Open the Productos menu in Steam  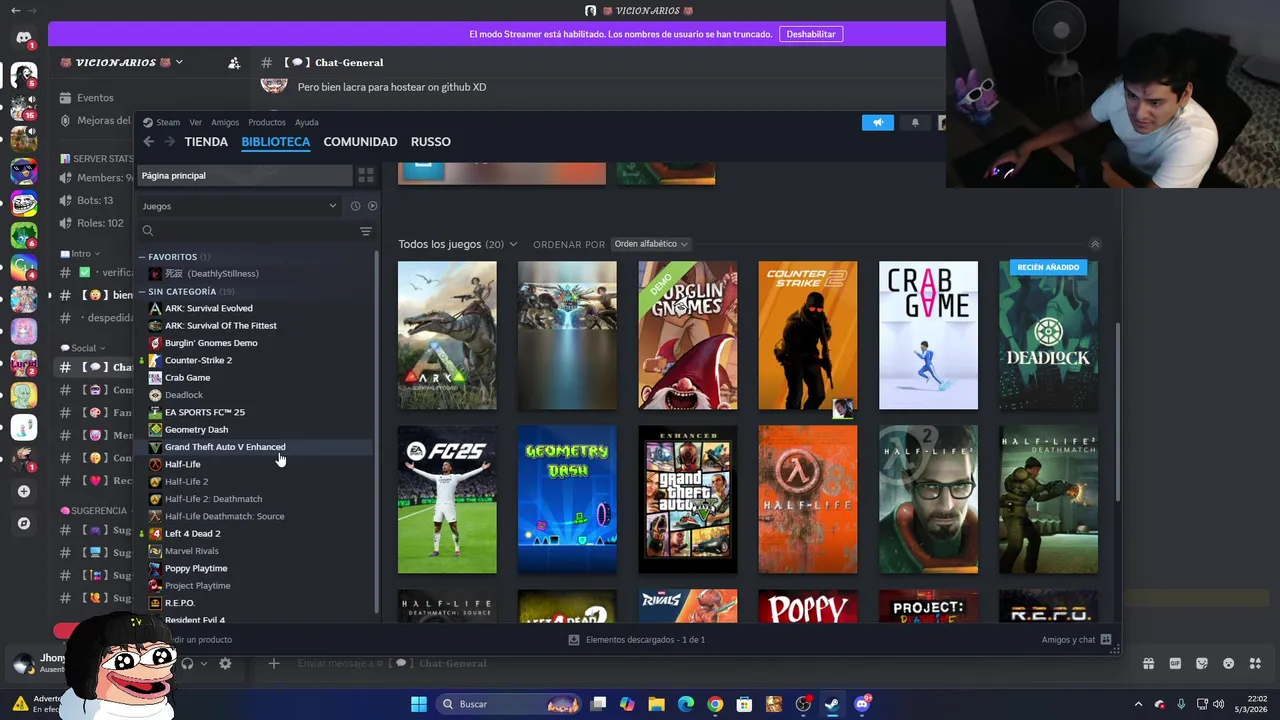[x=267, y=122]
